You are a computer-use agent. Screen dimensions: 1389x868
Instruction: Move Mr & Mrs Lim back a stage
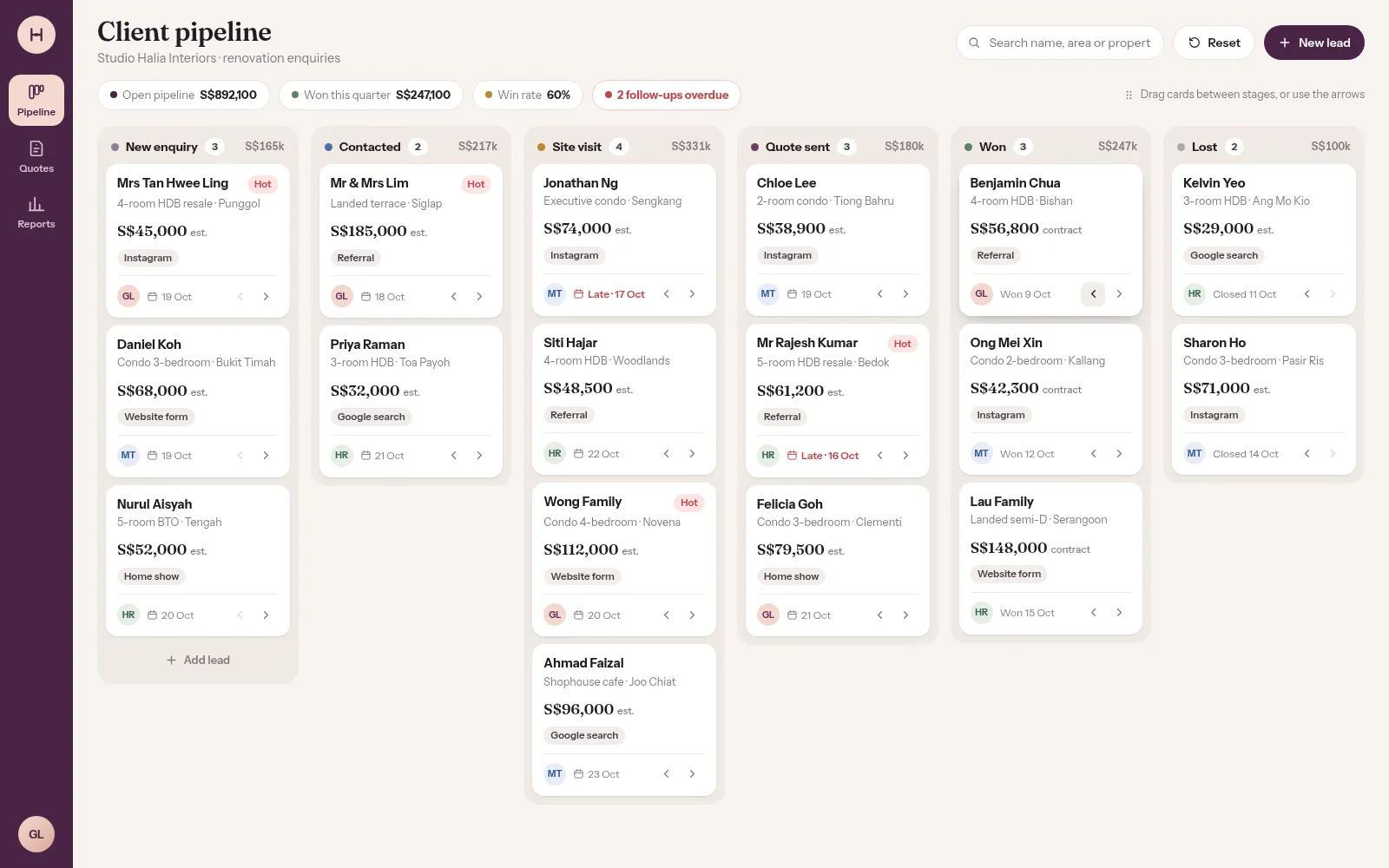point(453,297)
